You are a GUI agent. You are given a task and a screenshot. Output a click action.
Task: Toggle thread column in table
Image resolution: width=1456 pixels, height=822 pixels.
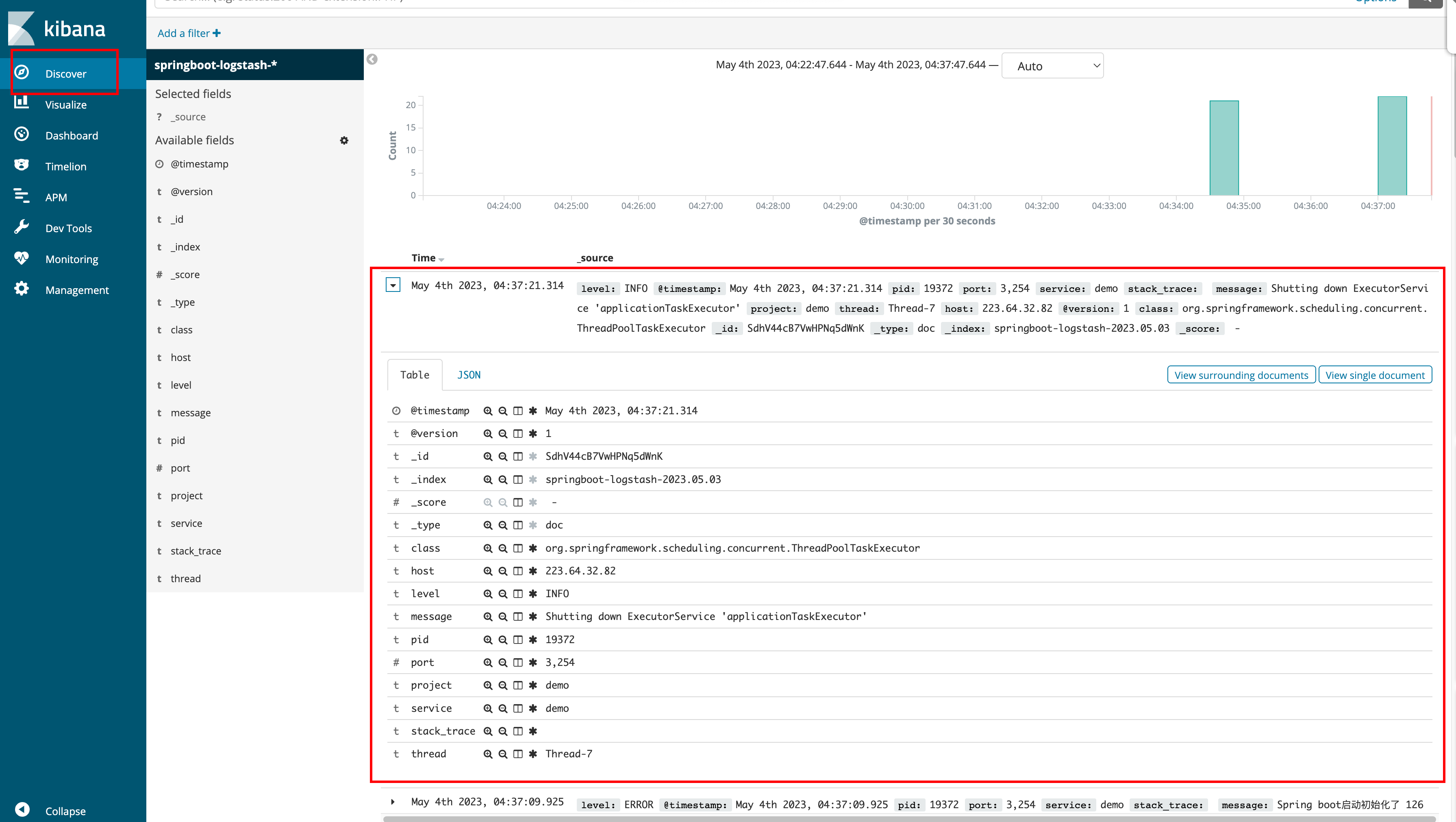(x=518, y=754)
